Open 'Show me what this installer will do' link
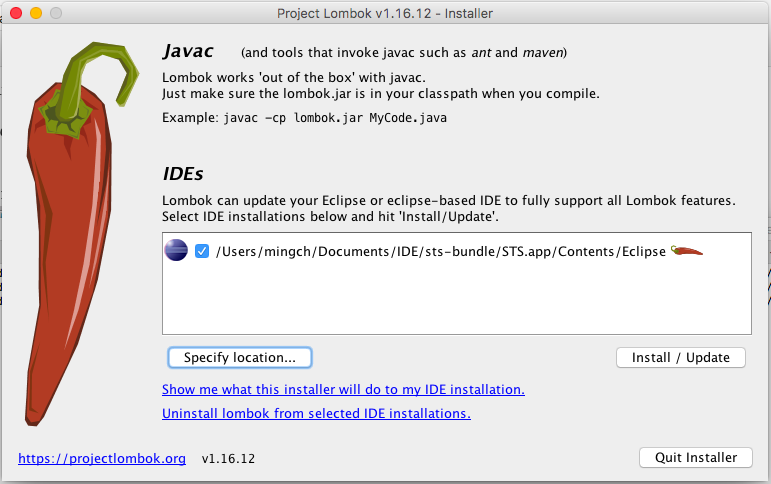 tap(343, 389)
